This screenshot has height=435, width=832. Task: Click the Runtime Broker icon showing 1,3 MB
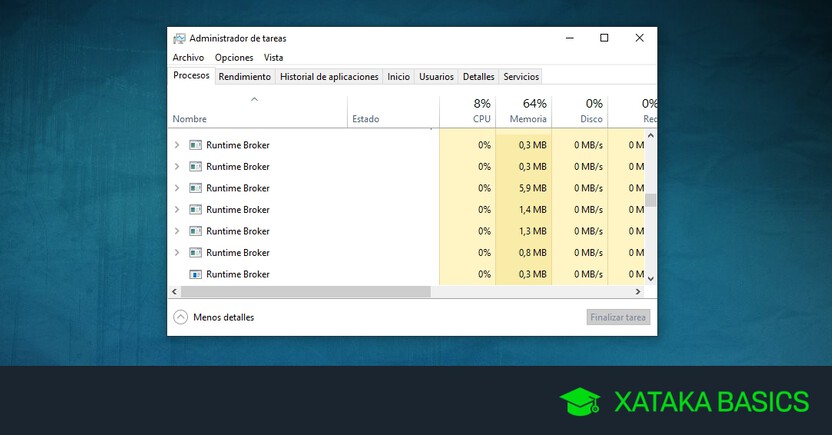[196, 231]
